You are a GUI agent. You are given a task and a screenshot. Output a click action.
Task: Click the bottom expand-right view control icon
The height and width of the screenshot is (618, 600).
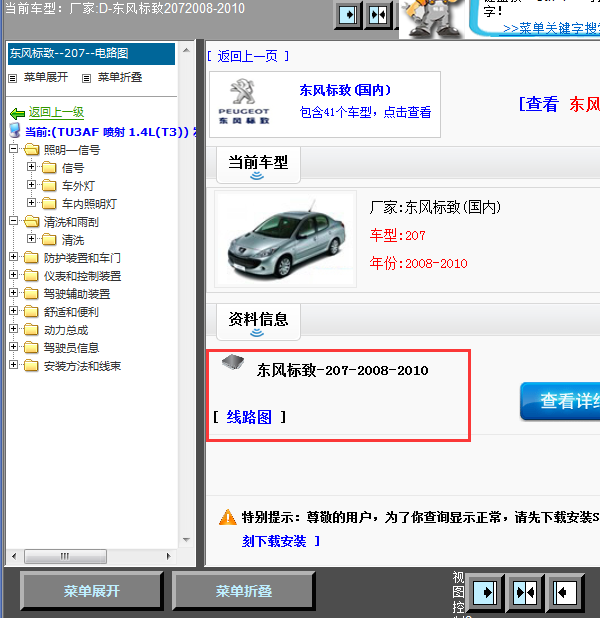pos(484,592)
